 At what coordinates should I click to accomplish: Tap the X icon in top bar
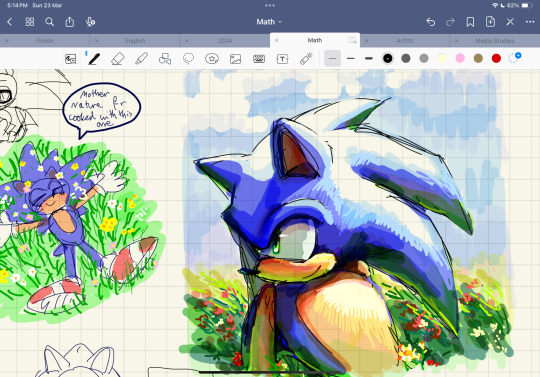click(510, 22)
